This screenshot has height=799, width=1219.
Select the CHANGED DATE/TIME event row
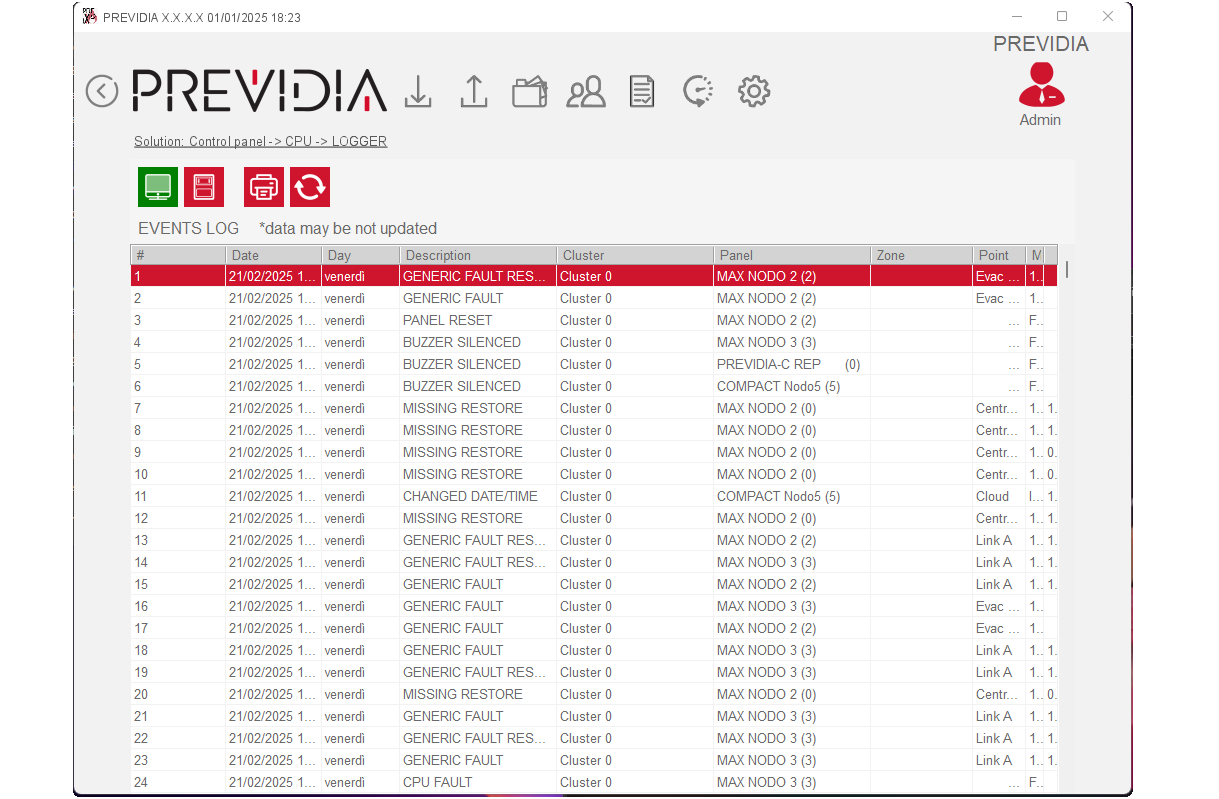coord(470,496)
